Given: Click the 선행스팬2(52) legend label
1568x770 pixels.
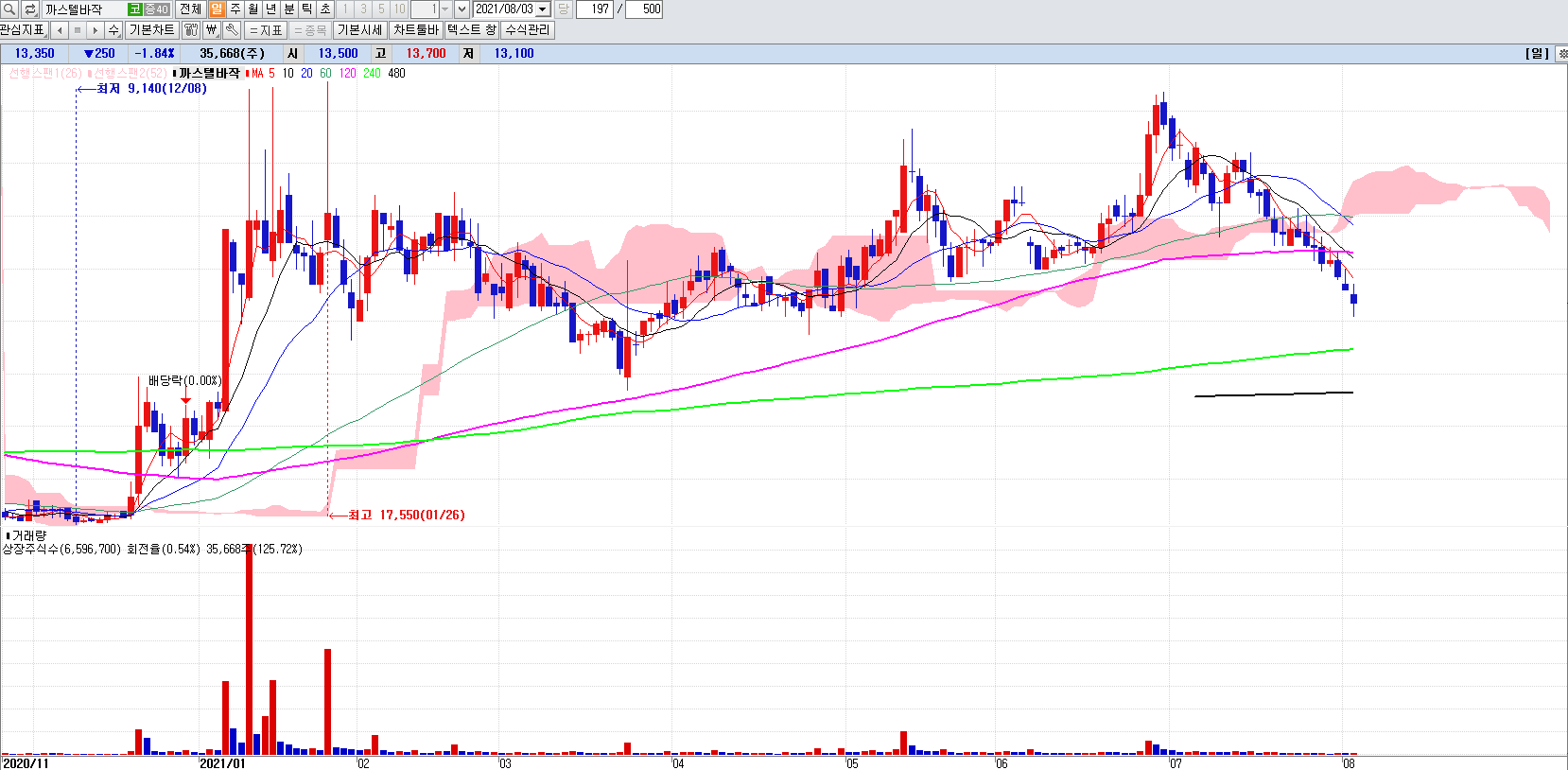Looking at the screenshot, I should tap(130, 74).
